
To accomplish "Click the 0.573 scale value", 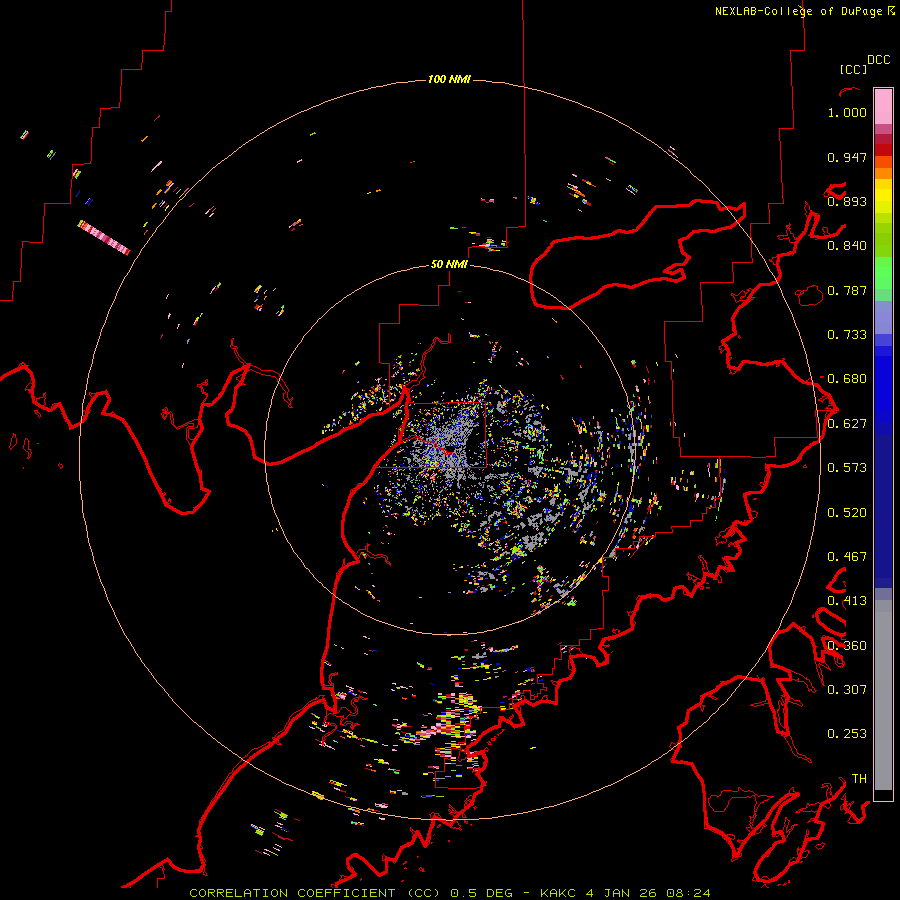I will (847, 468).
